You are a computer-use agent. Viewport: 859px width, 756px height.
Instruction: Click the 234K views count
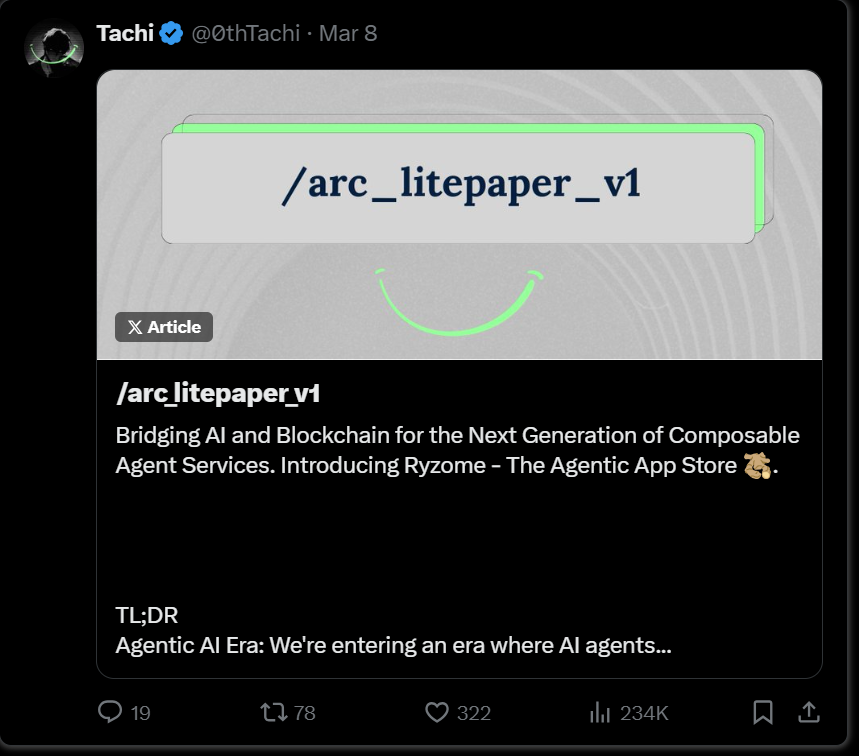pos(644,713)
